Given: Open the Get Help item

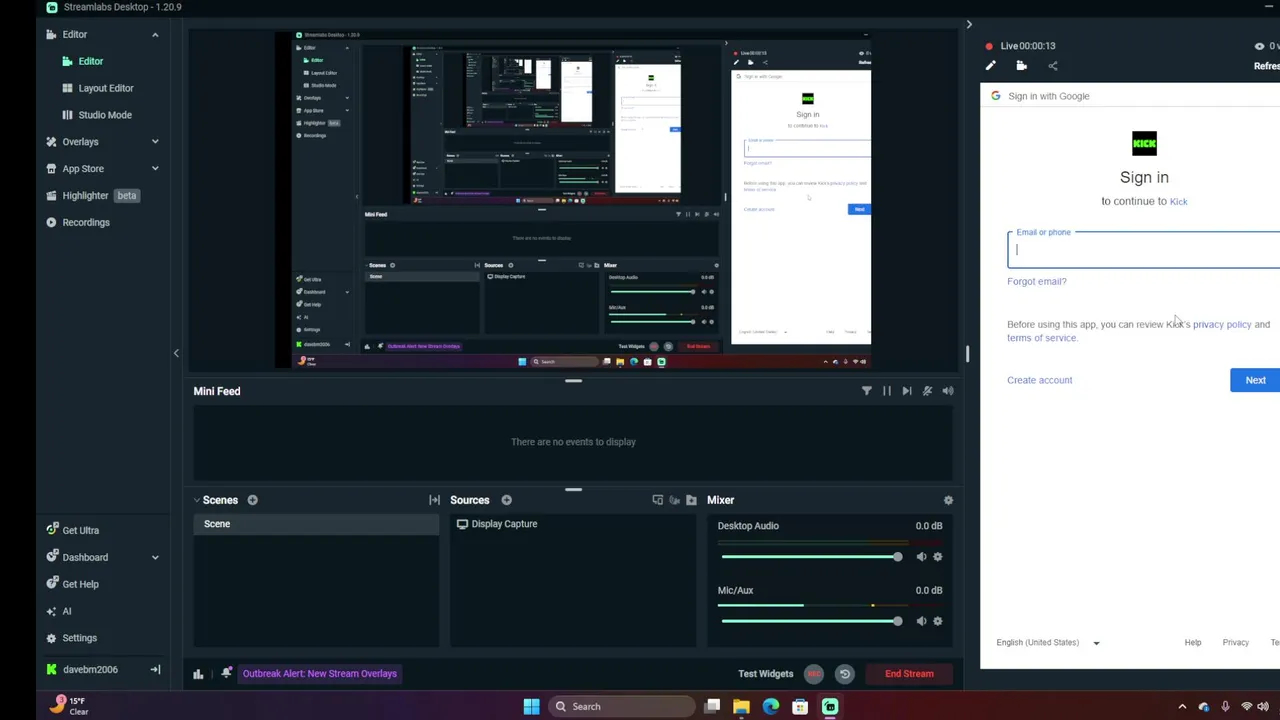Looking at the screenshot, I should (x=73, y=584).
